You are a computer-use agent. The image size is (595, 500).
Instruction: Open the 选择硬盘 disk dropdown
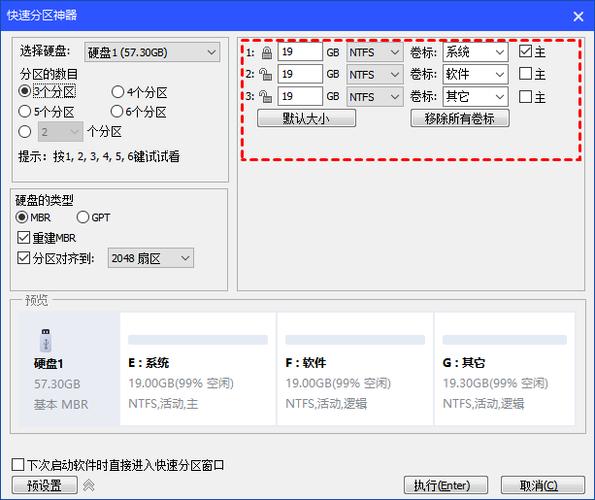(x=152, y=52)
